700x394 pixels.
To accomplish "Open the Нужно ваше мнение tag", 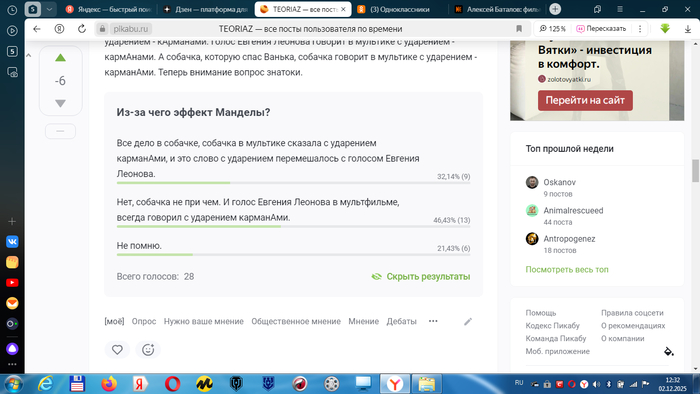I will point(204,321).
